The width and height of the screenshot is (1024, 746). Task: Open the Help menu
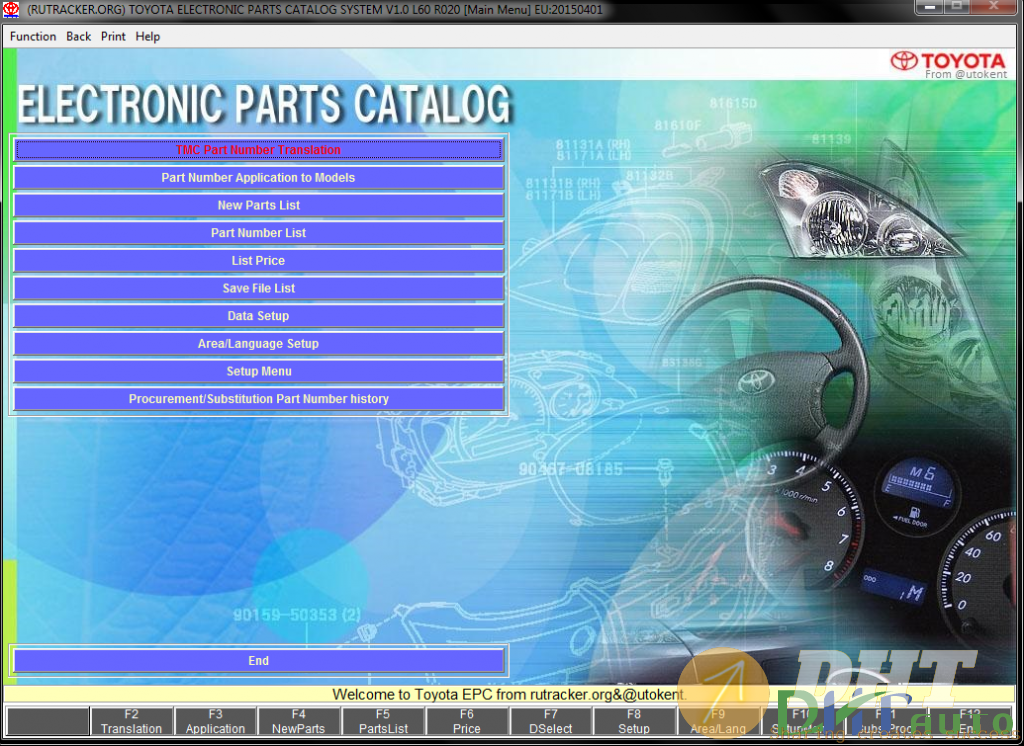(x=148, y=37)
